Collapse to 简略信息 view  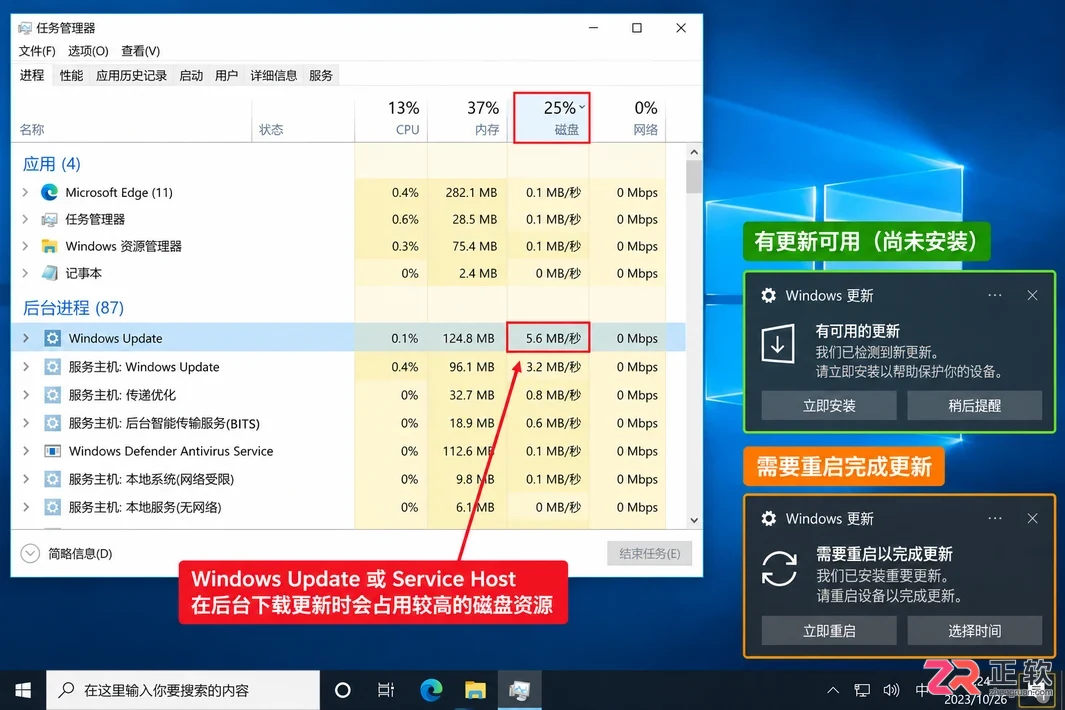click(66, 554)
